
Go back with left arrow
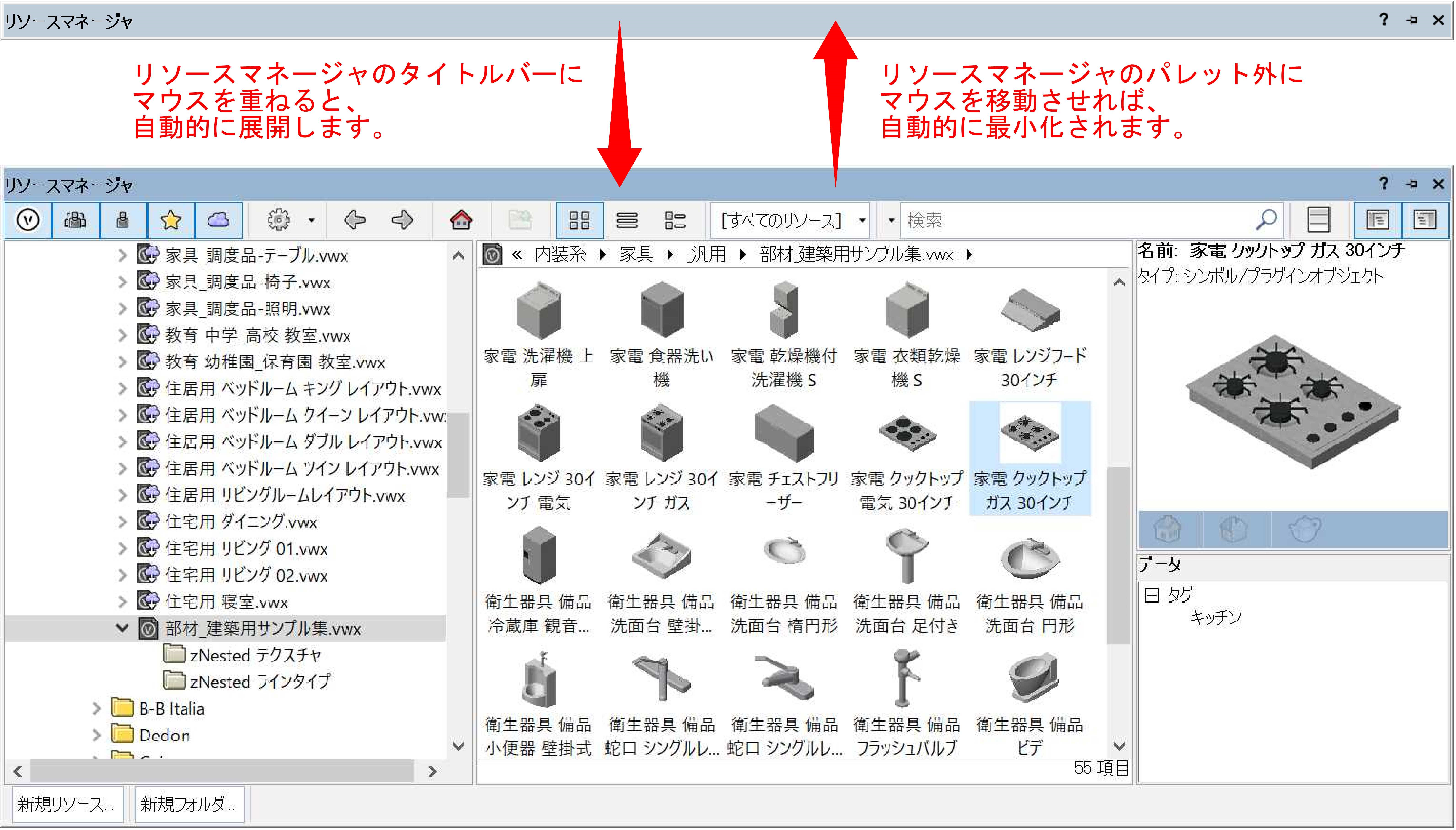[354, 220]
